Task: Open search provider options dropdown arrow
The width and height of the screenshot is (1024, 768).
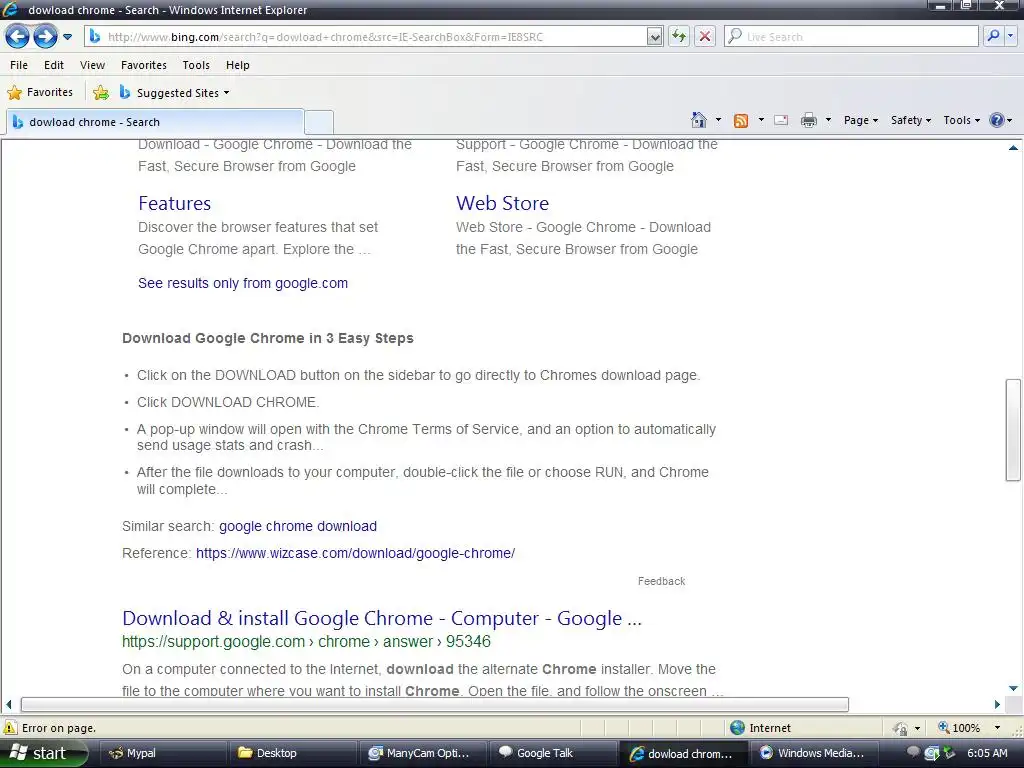Action: point(1011,37)
